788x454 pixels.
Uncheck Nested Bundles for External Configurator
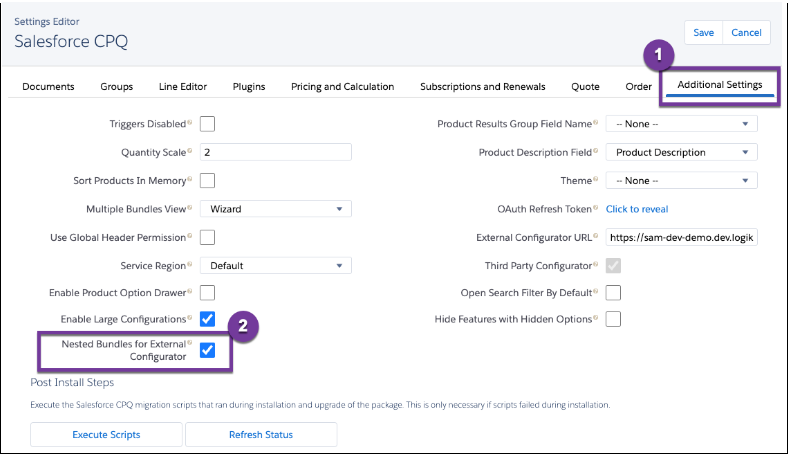(207, 350)
